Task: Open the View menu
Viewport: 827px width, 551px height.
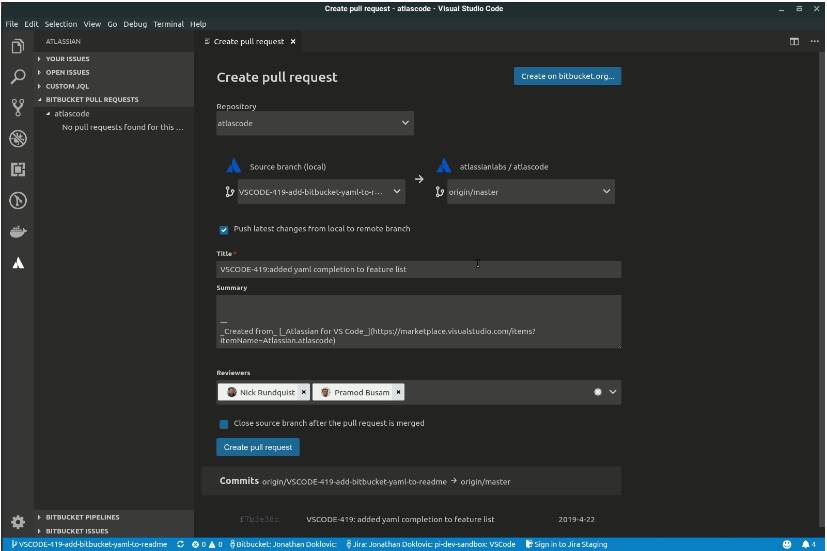Action: point(92,24)
